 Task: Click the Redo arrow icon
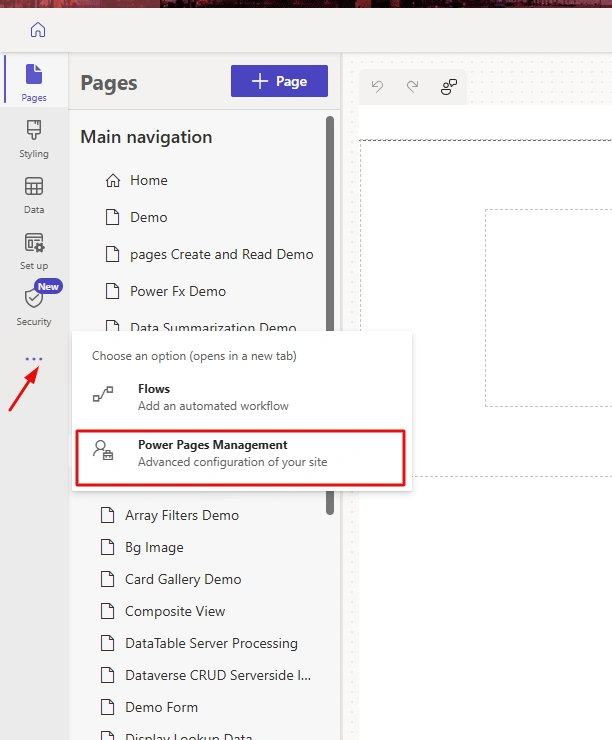click(x=412, y=86)
